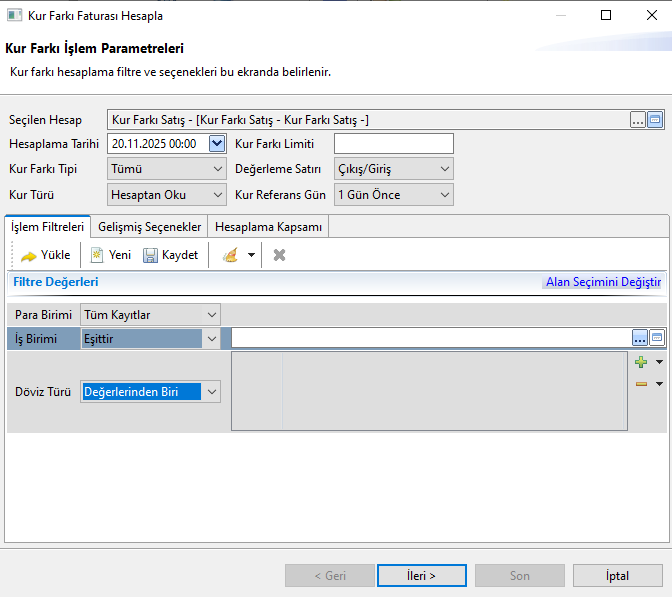Open the Hesaplama Tarihi date picker
Screen dimensions: 672x597
(x=217, y=143)
